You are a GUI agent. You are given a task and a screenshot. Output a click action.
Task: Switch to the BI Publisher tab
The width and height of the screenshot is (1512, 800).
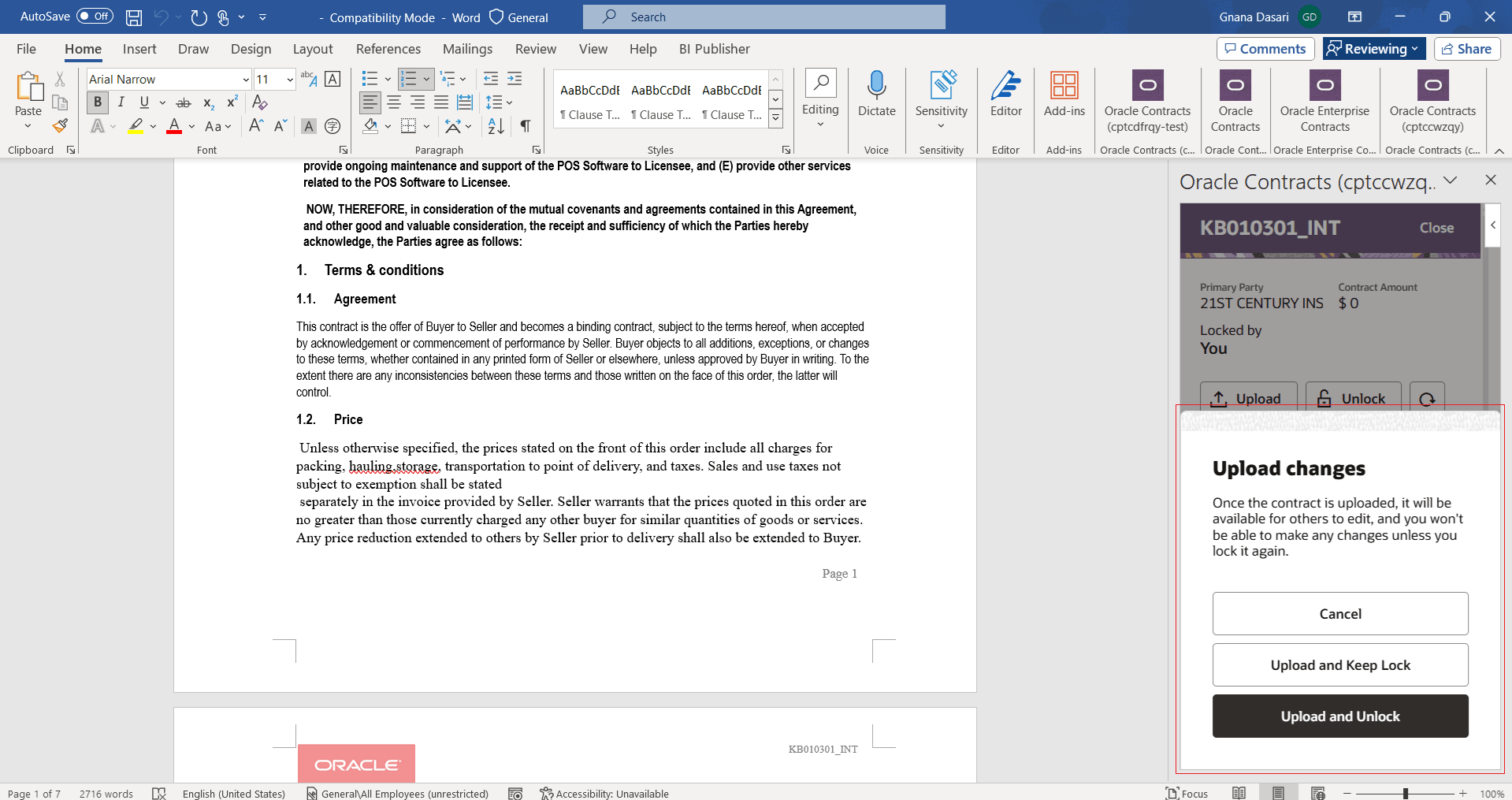click(714, 49)
